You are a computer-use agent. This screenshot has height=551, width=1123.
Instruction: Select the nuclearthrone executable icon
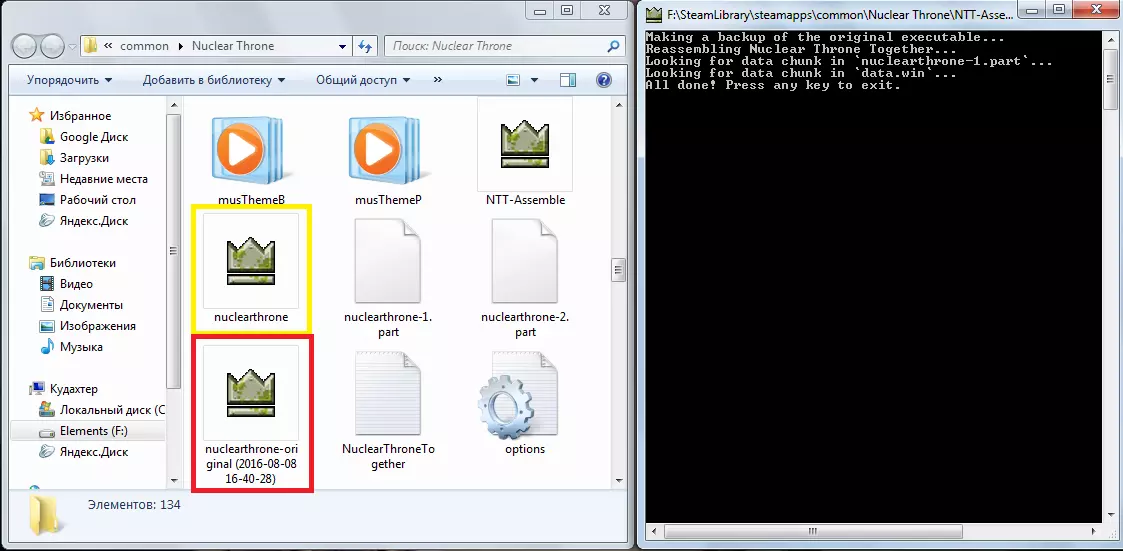[251, 259]
